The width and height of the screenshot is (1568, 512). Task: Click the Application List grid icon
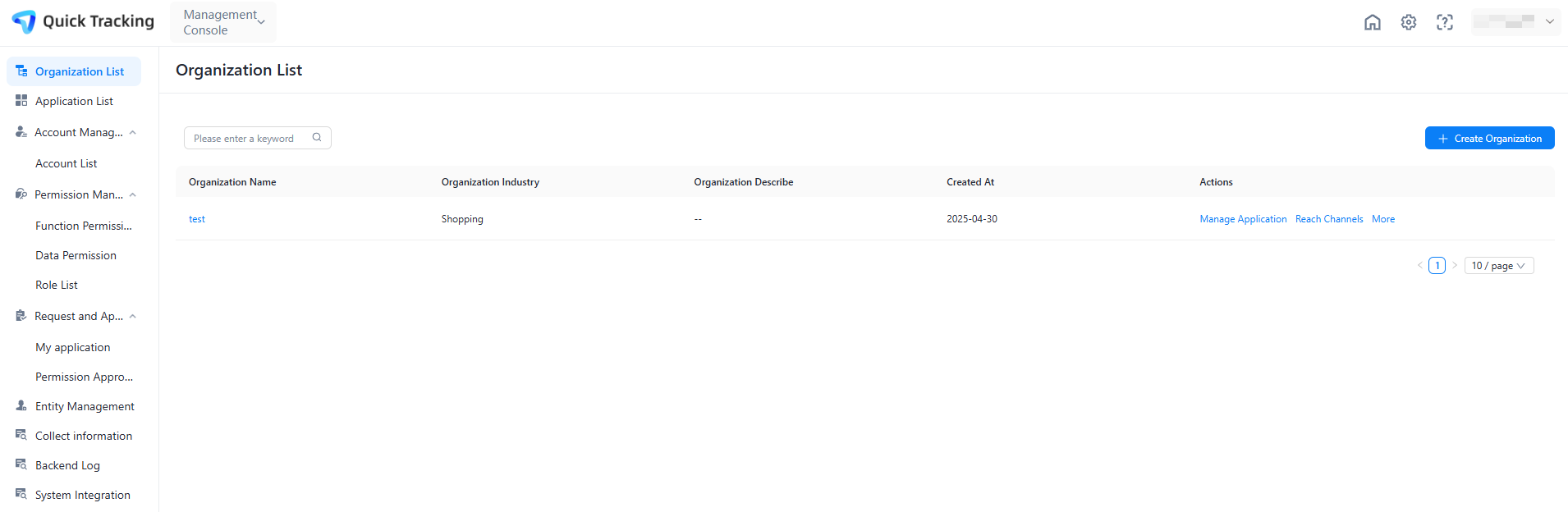[21, 101]
